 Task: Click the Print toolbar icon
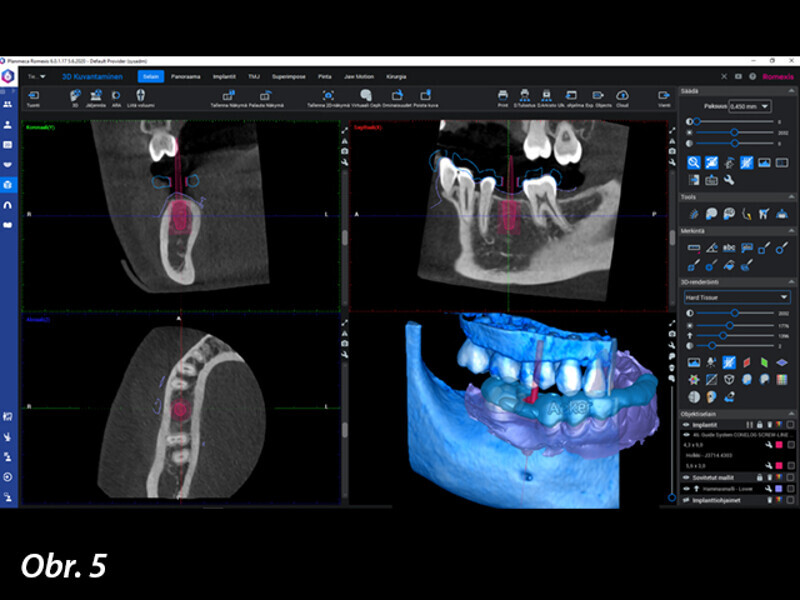tap(503, 95)
